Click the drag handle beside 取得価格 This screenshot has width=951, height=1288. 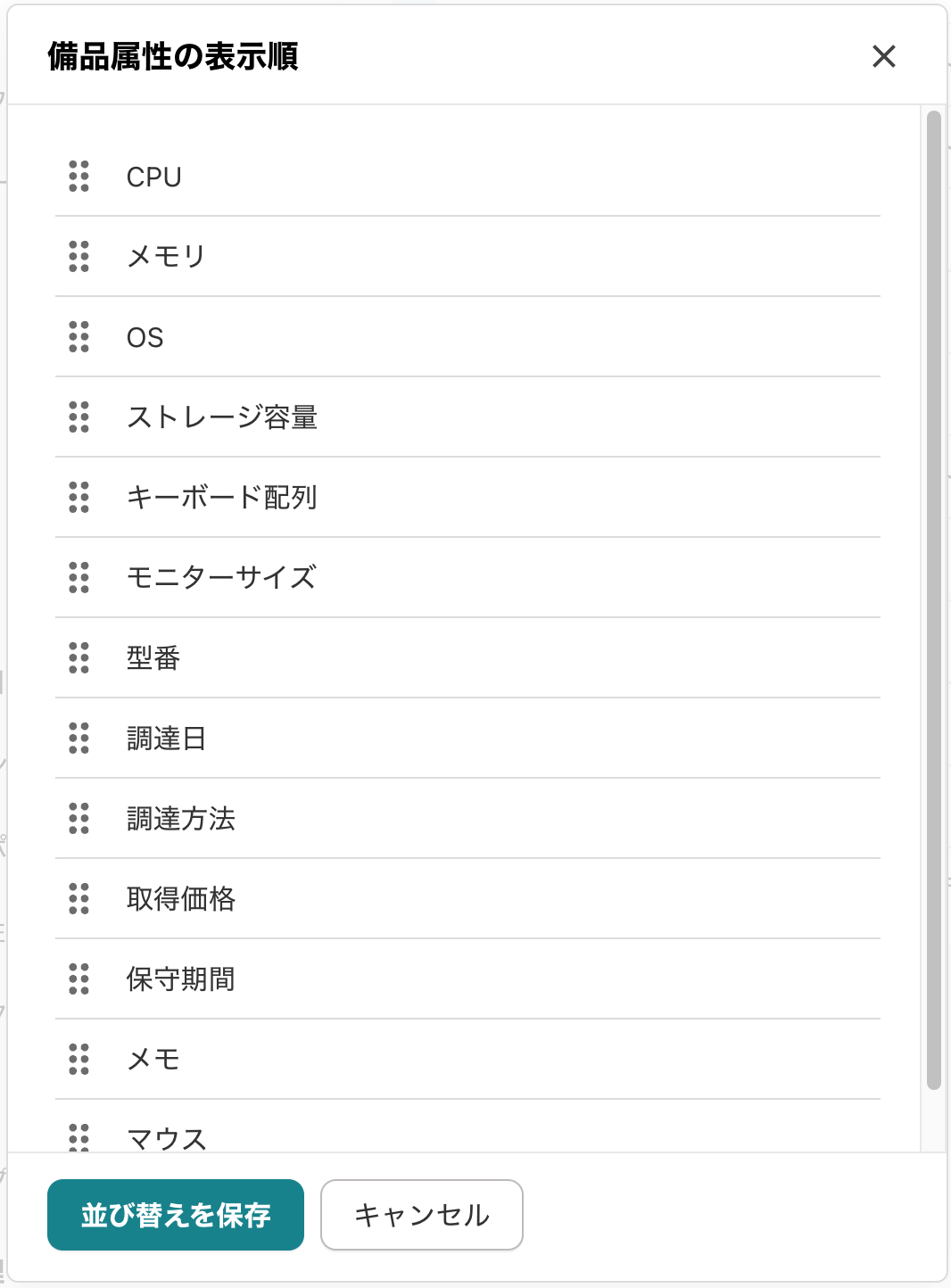click(79, 899)
